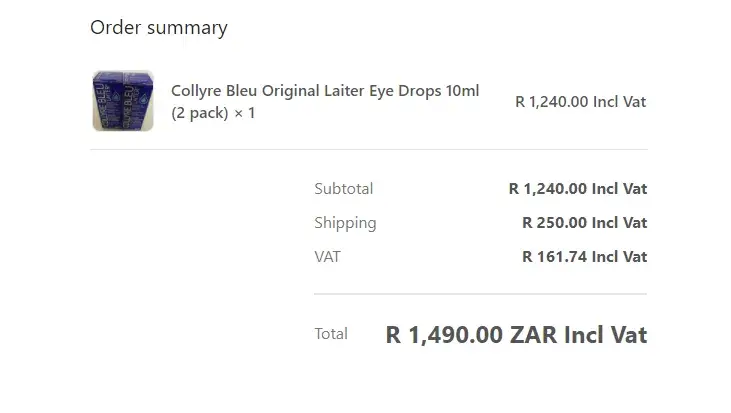This screenshot has width=731, height=413.
Task: Click the ZAR currency code in total
Action: tap(533, 335)
